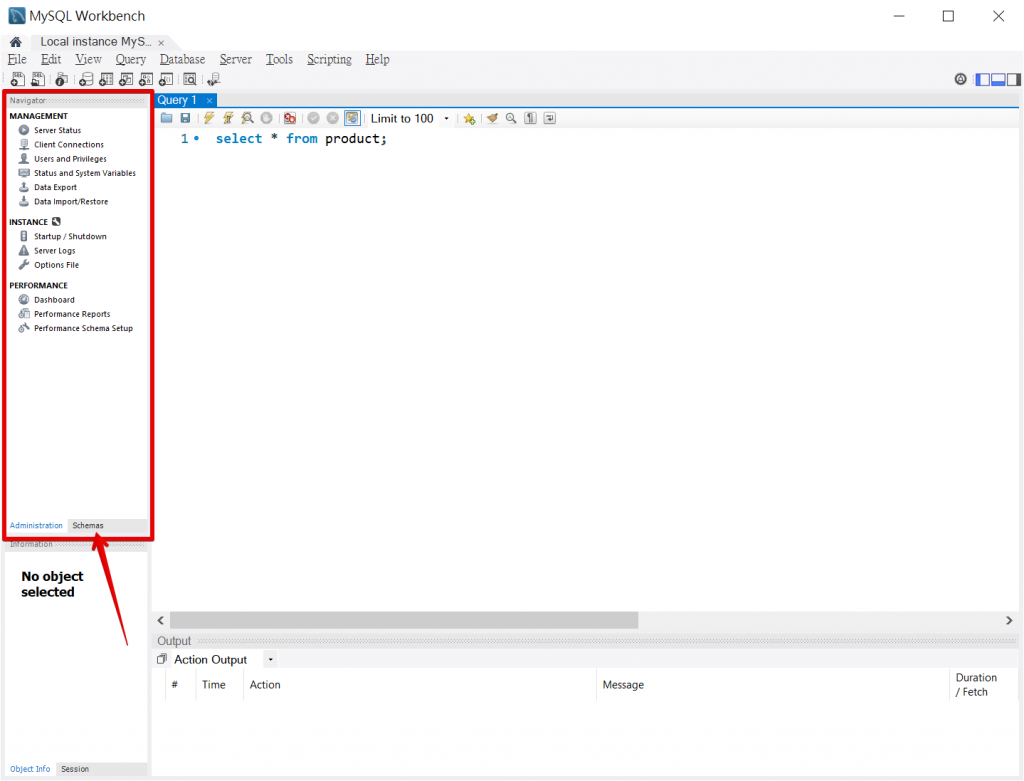
Task: Close Local instance connection tab
Action: (161, 43)
